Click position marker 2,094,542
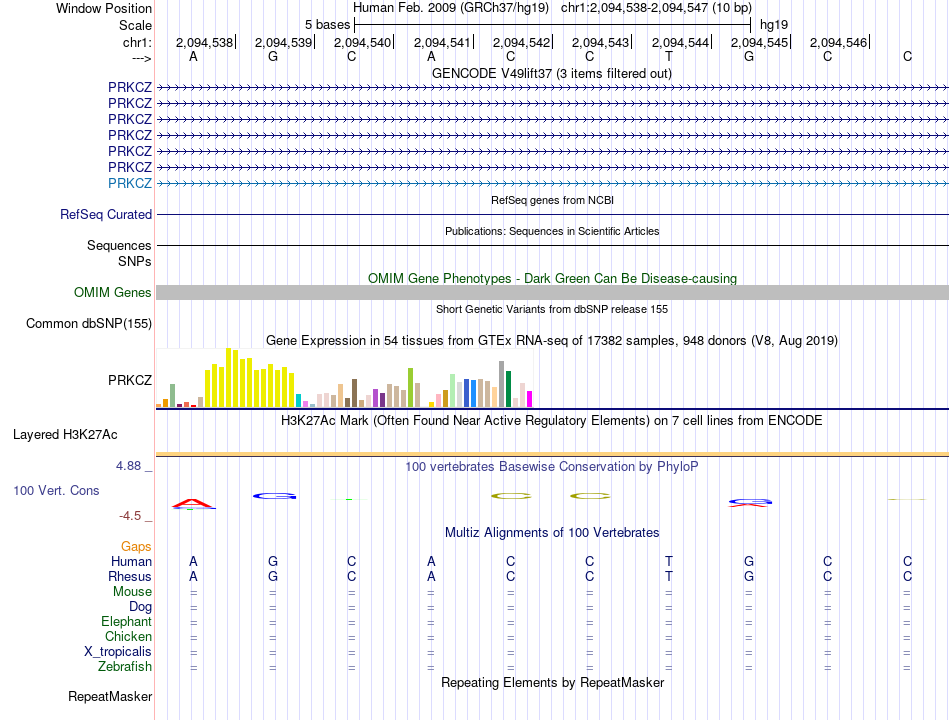950x720 pixels. [x=522, y=42]
